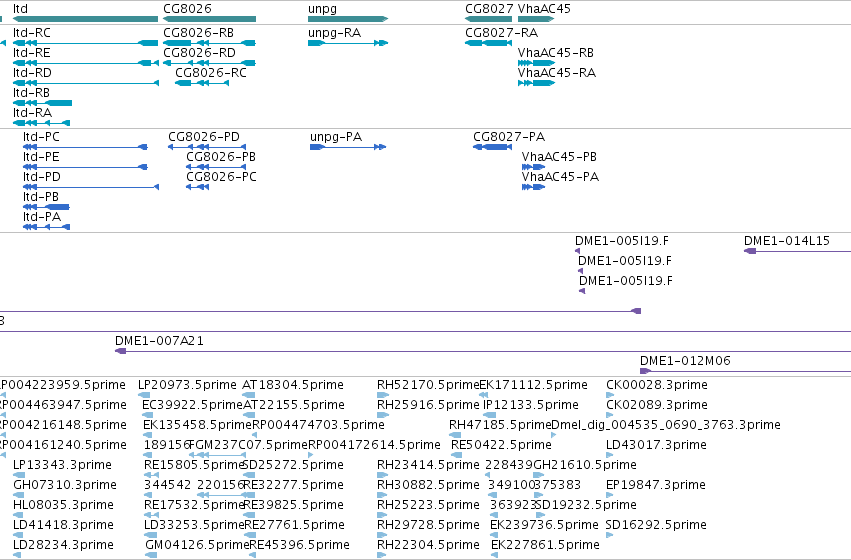The image size is (851, 560).
Task: Click EST AT18304.5prime
Action: point(293,385)
